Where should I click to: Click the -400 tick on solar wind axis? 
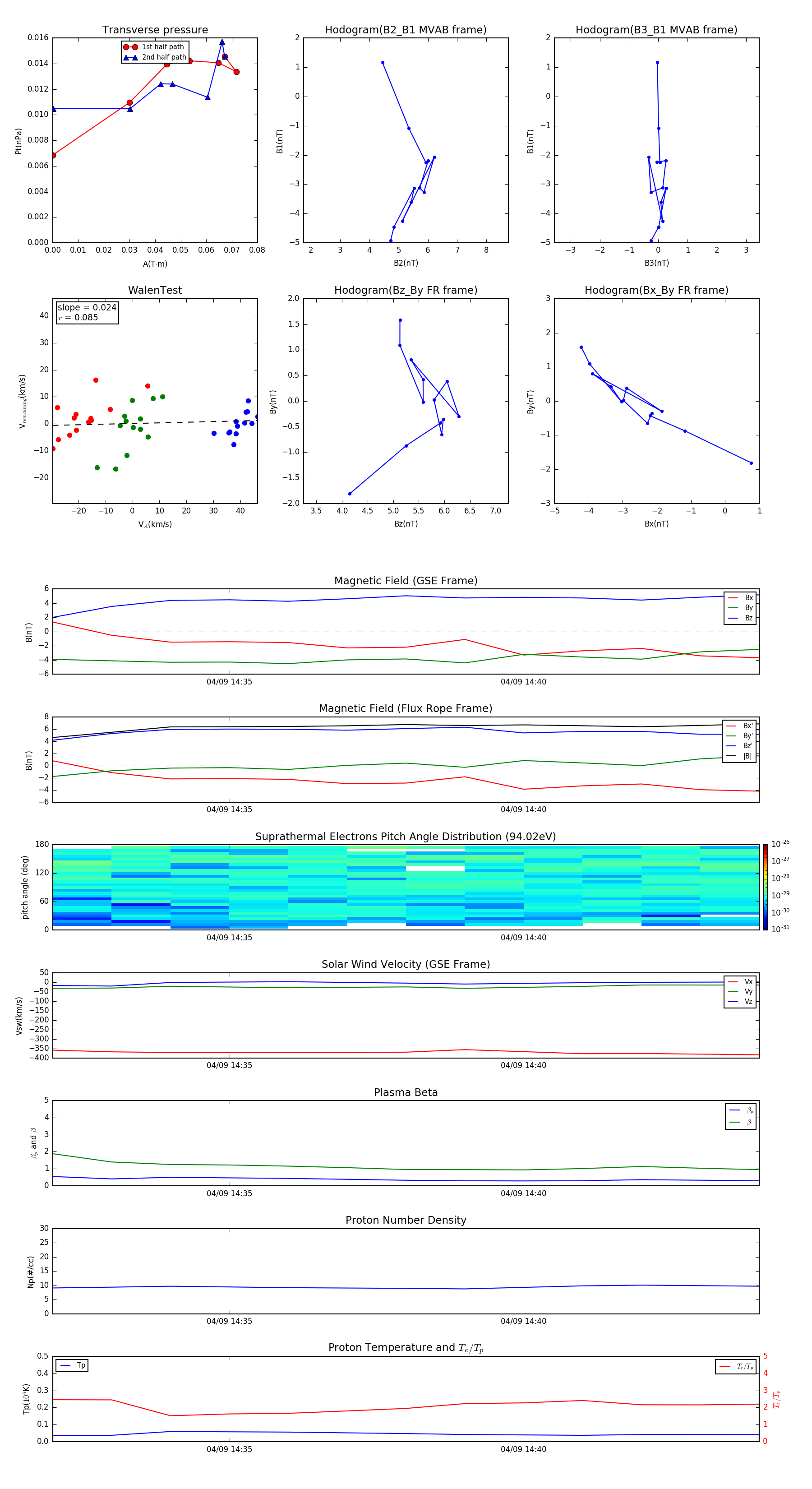coord(39,1058)
